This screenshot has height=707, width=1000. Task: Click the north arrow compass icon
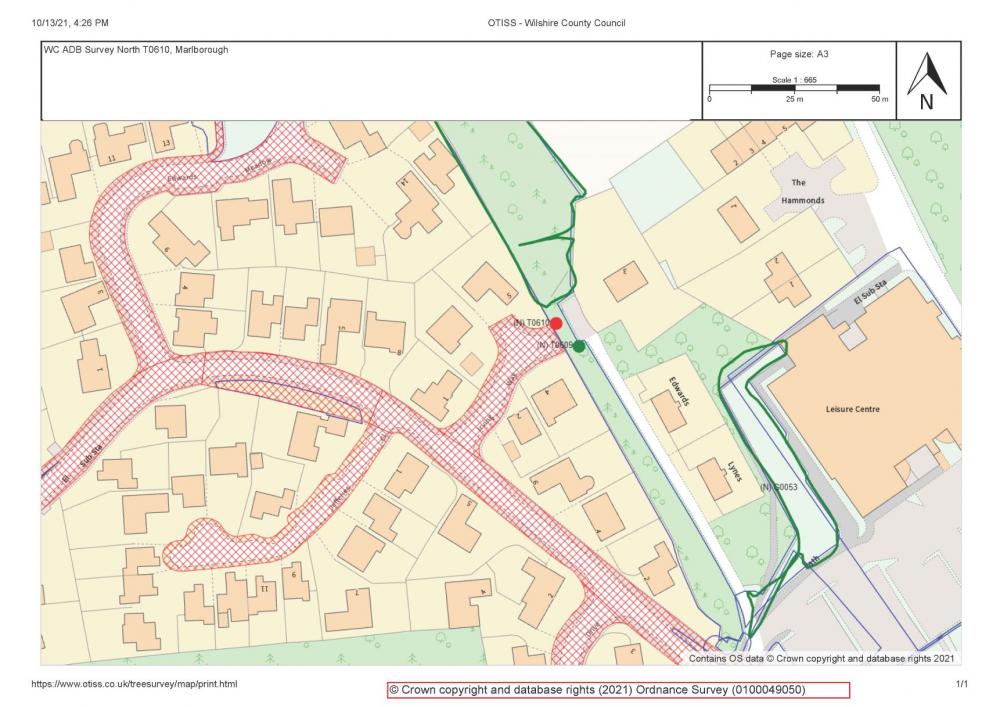(927, 81)
